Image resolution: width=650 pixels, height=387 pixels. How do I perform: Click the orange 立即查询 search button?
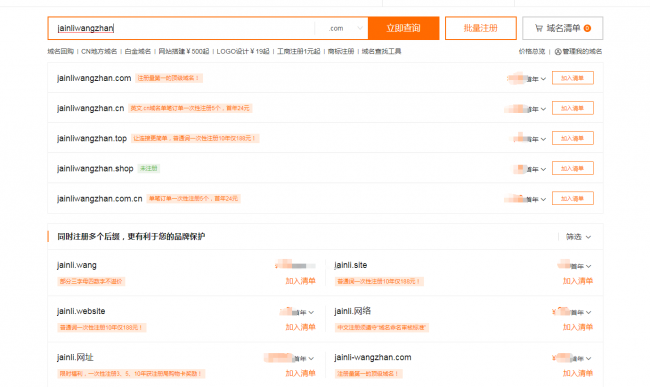click(403, 28)
